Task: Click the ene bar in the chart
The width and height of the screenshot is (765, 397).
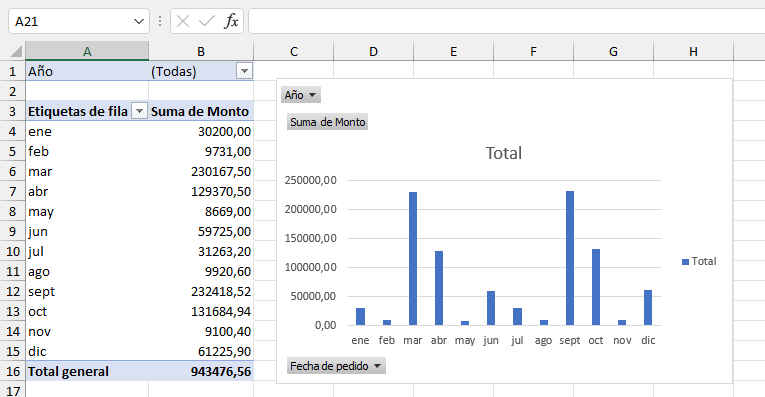Action: [361, 317]
